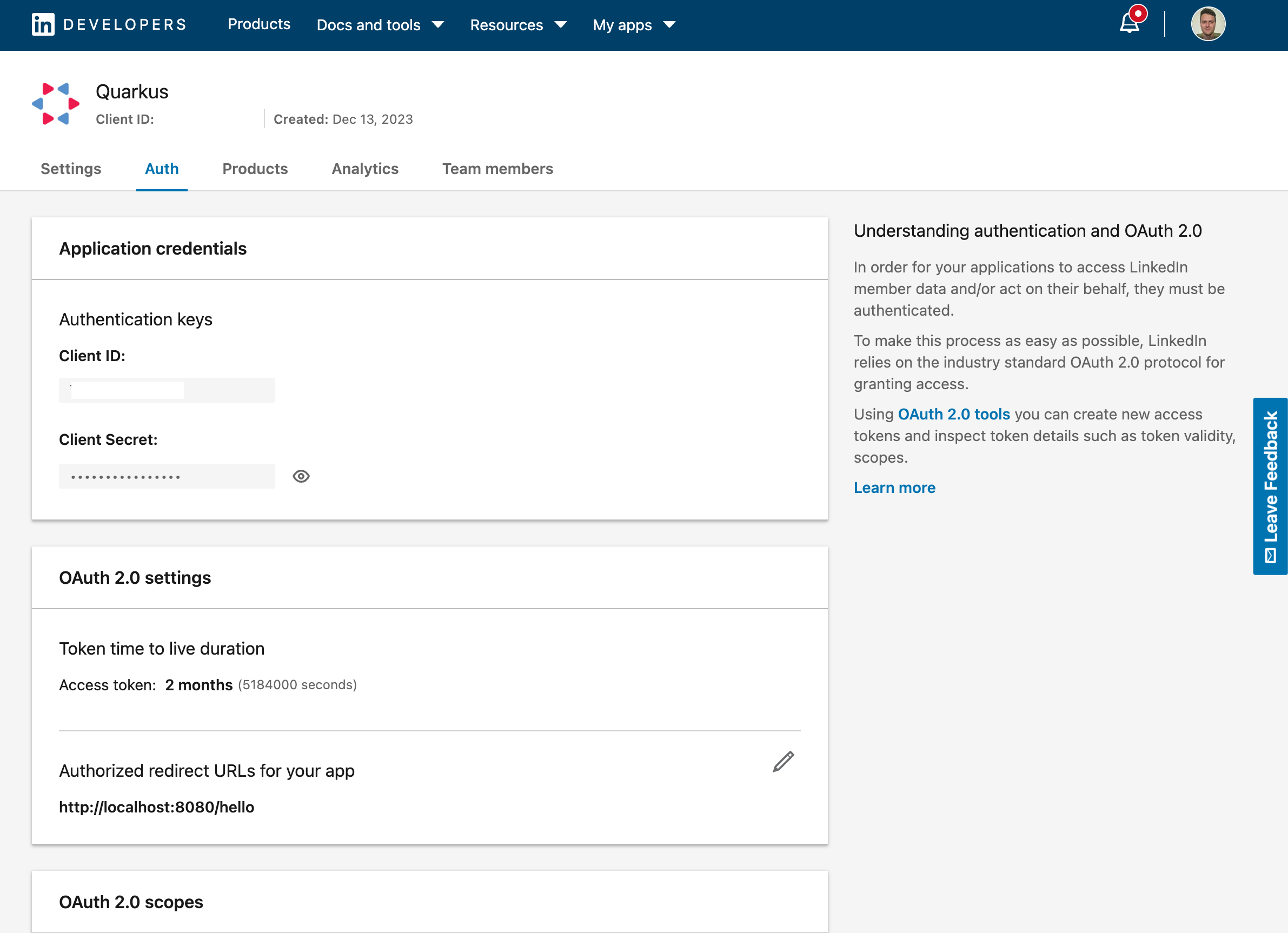Open the Leave Feedback side button
1288x933 pixels.
[x=1270, y=486]
